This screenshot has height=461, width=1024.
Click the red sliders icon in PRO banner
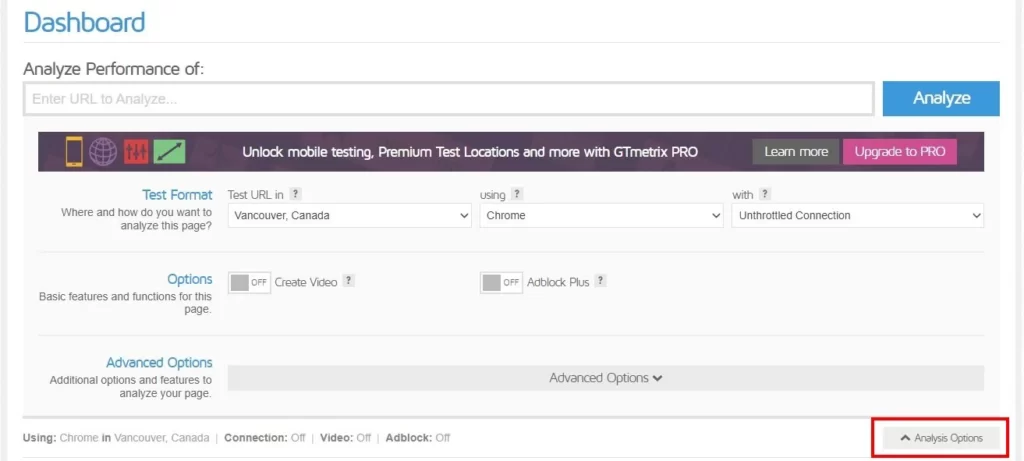tap(136, 151)
